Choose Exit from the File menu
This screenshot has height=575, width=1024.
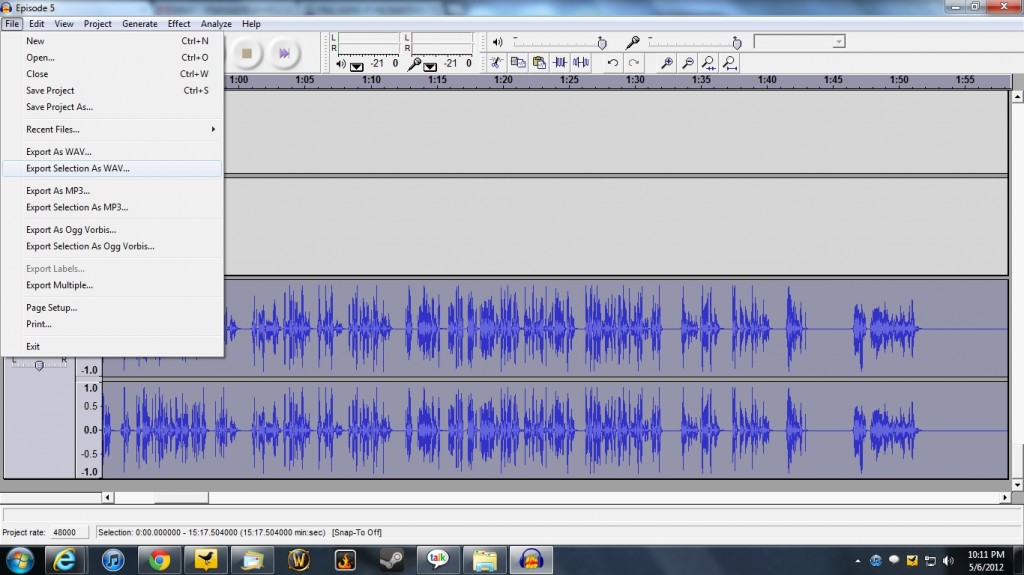click(x=112, y=346)
